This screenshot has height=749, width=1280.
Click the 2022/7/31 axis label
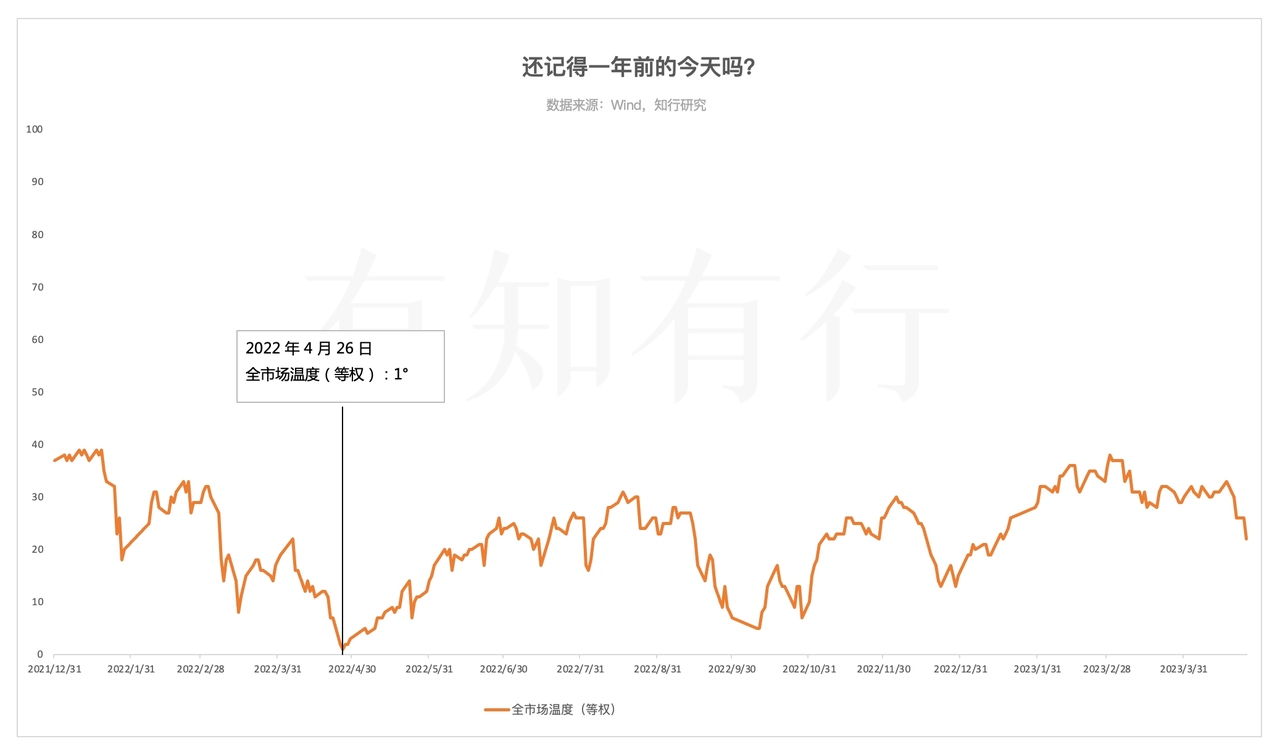point(581,669)
